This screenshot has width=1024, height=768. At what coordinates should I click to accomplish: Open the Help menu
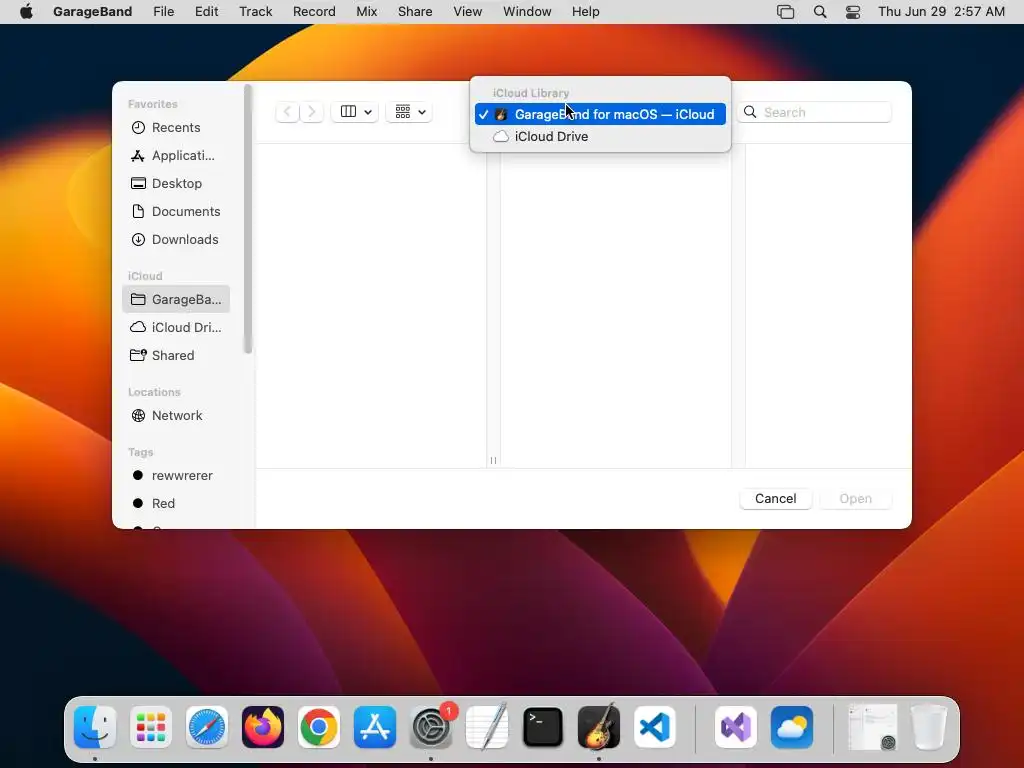pyautogui.click(x=585, y=12)
